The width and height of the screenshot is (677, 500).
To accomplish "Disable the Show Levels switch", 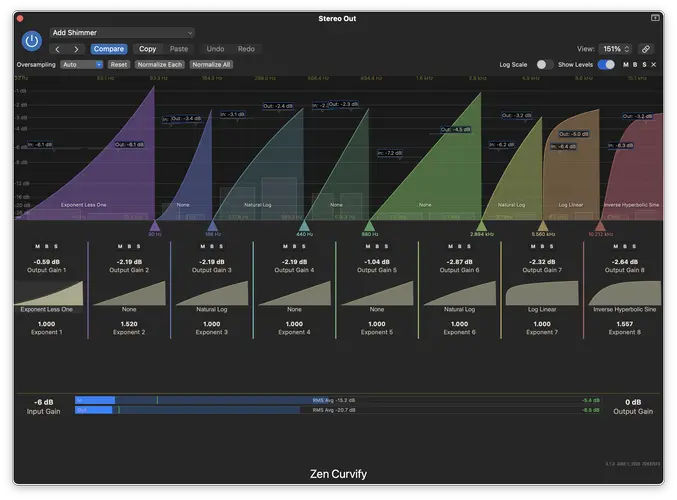I will point(606,64).
